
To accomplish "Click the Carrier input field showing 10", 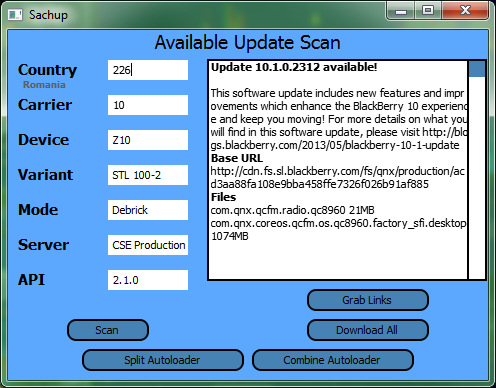I will pyautogui.click(x=148, y=105).
